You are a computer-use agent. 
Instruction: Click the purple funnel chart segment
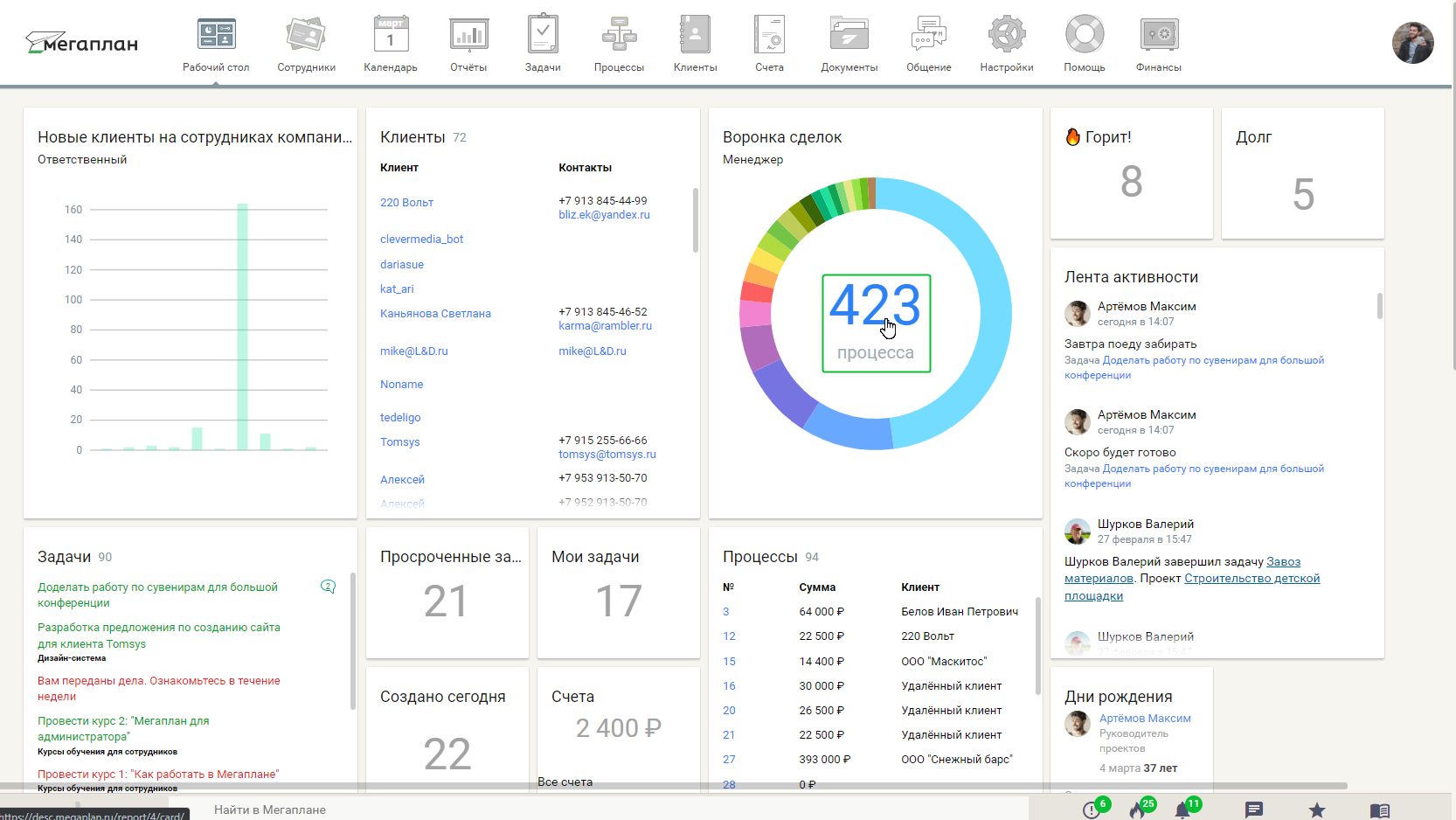click(759, 348)
